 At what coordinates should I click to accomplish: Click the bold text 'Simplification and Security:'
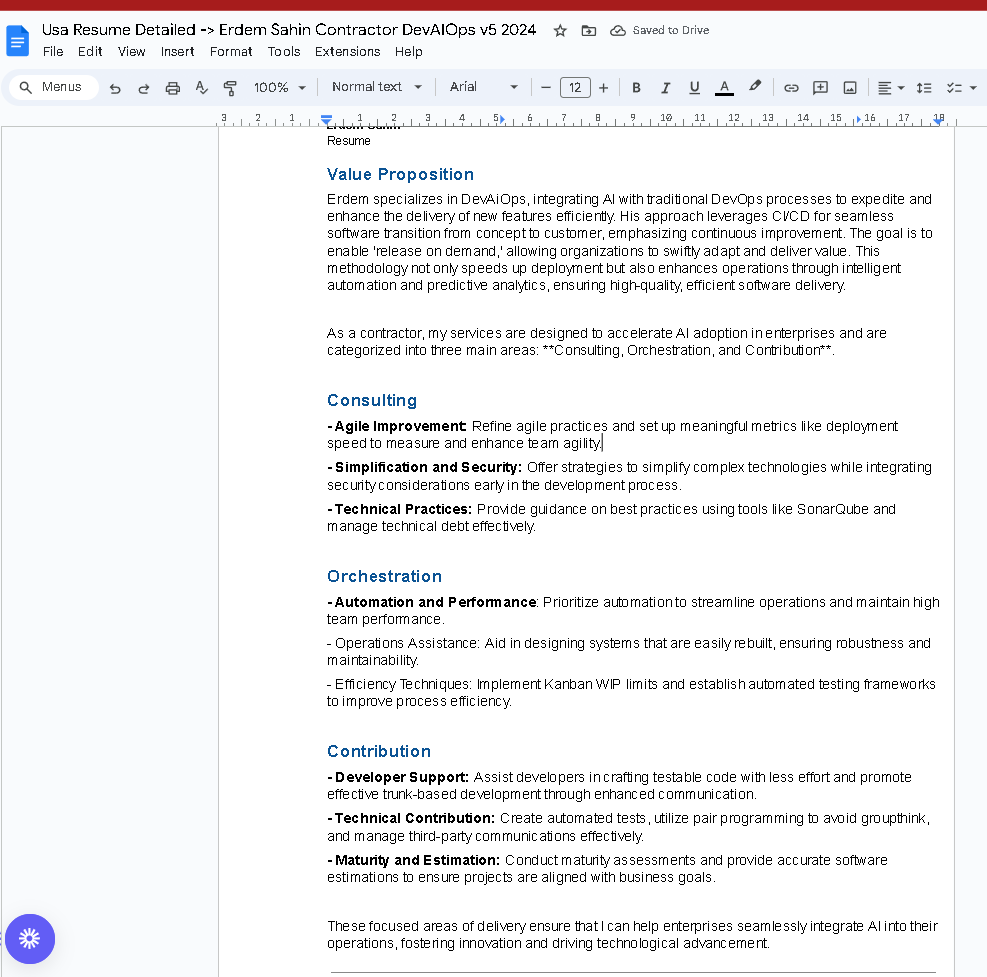click(428, 467)
